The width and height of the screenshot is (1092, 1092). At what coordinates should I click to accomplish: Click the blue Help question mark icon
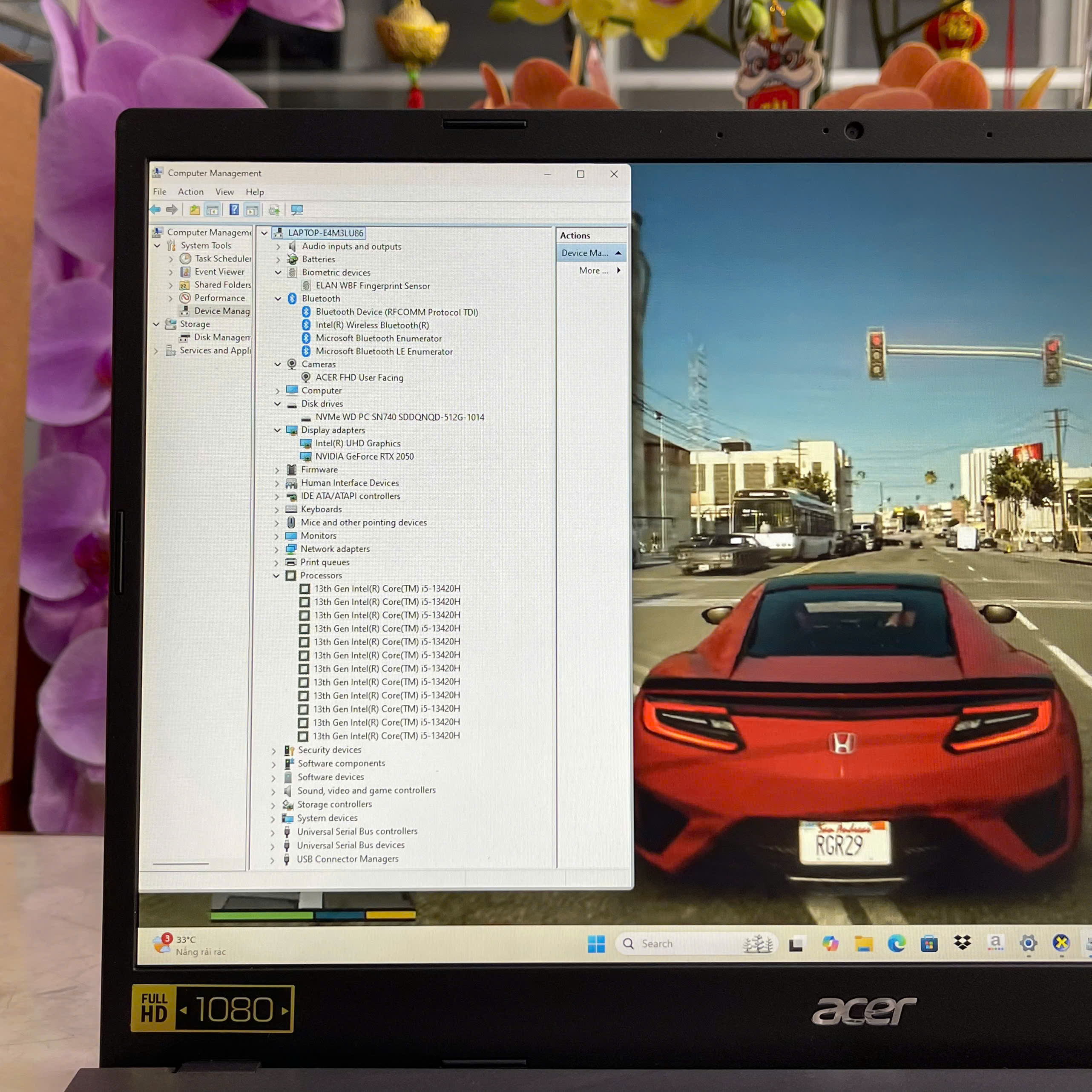(234, 210)
